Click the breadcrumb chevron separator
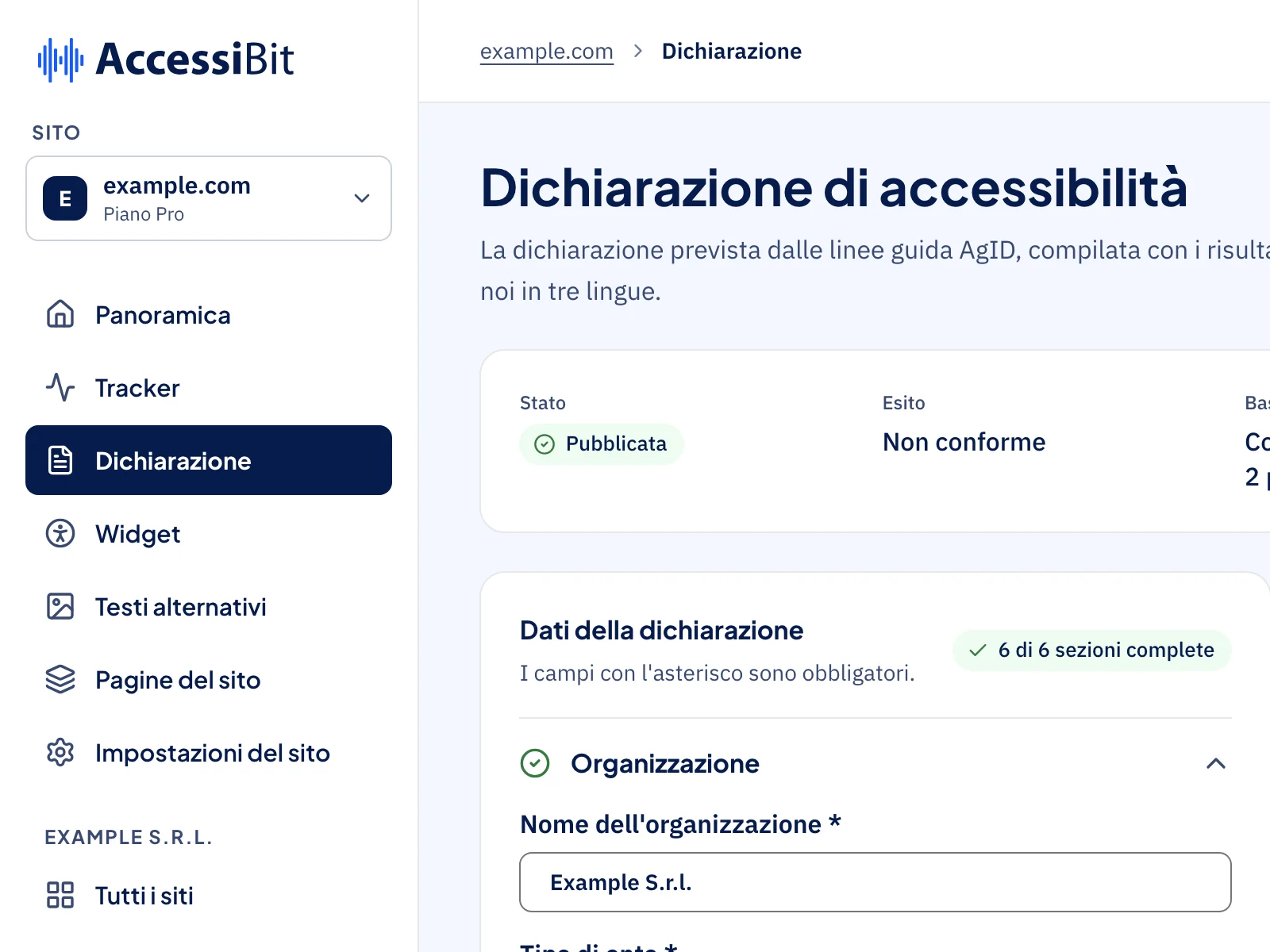1270x952 pixels. 638,52
